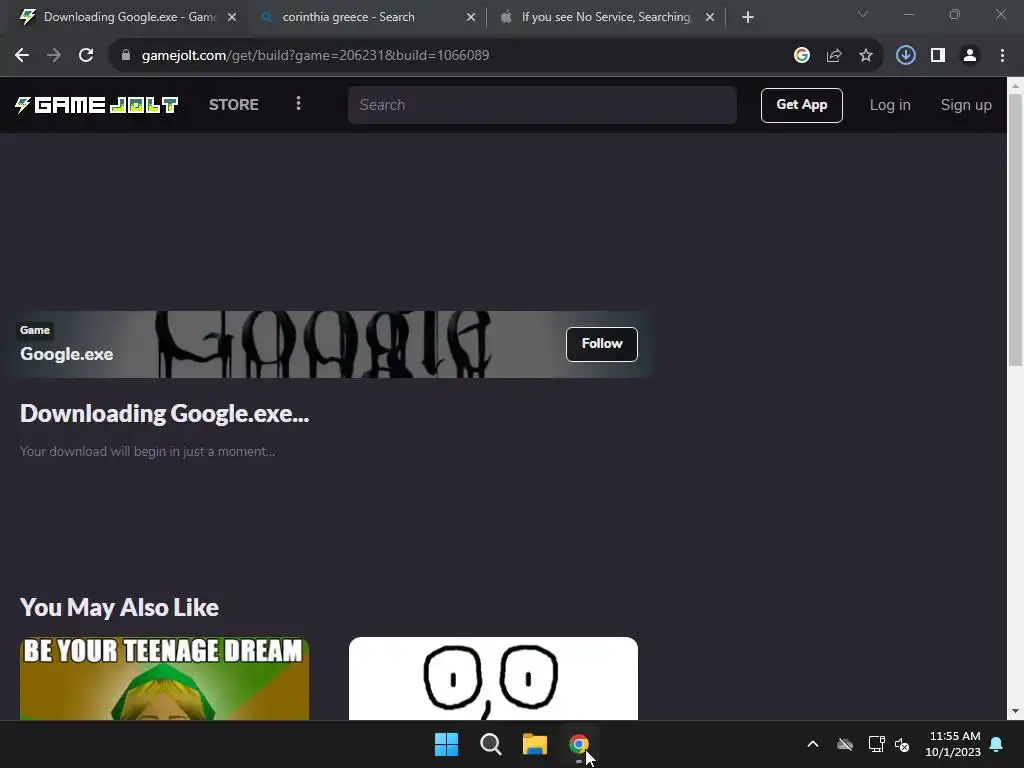This screenshot has width=1024, height=768.
Task: Click the address bar URL
Action: pyautogui.click(x=315, y=56)
